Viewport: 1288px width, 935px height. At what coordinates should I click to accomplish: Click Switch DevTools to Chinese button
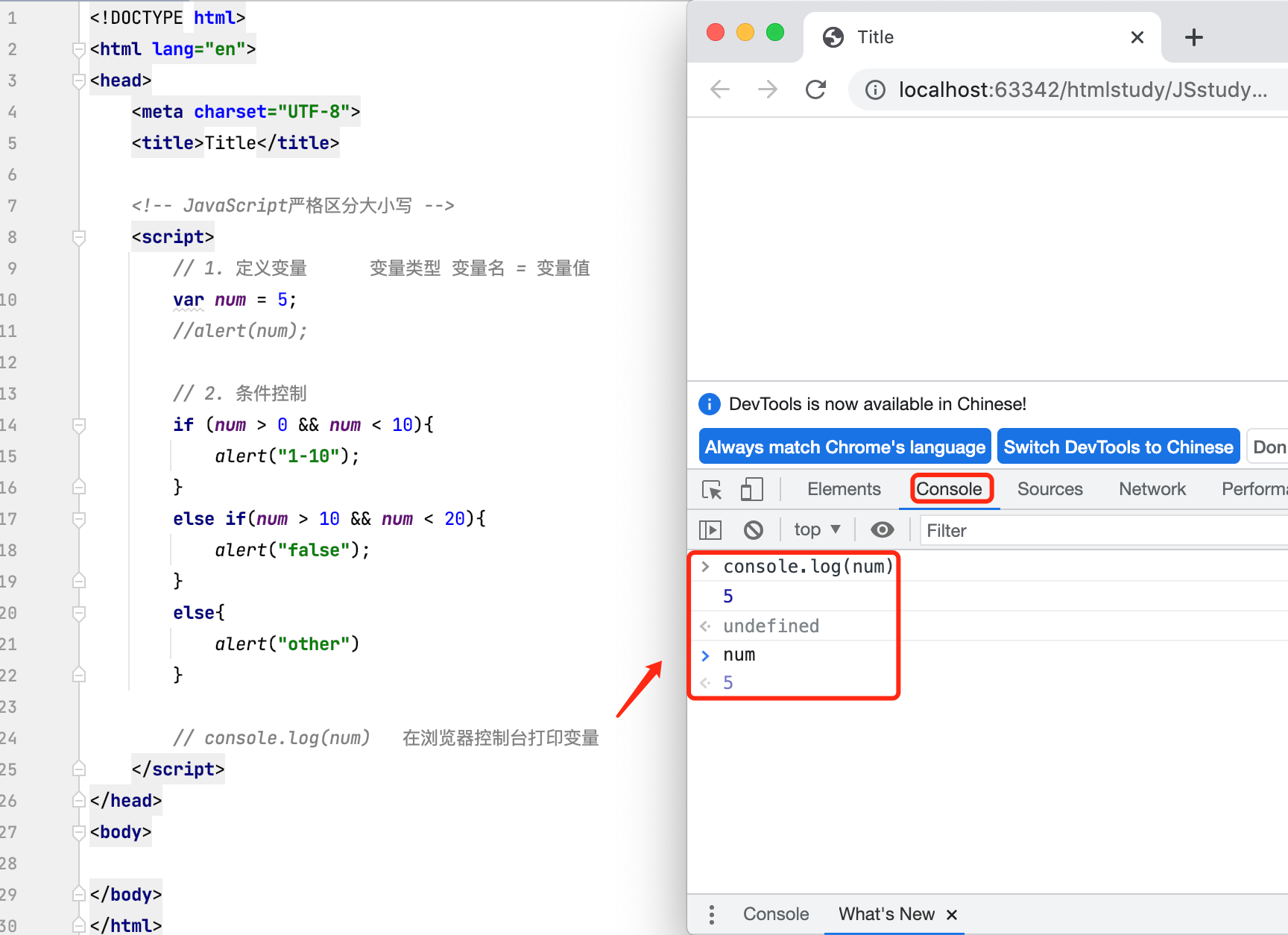click(x=1118, y=447)
